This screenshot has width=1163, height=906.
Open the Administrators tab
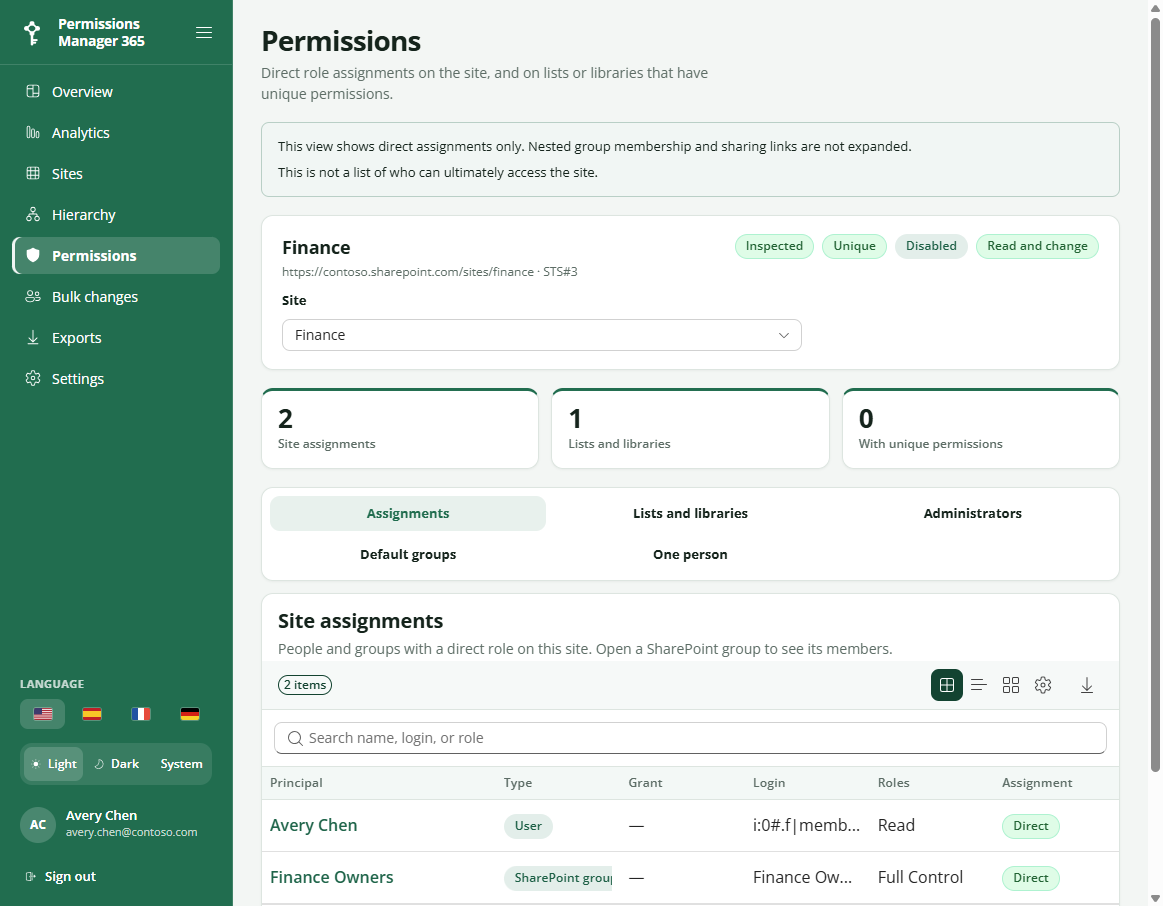pos(972,513)
